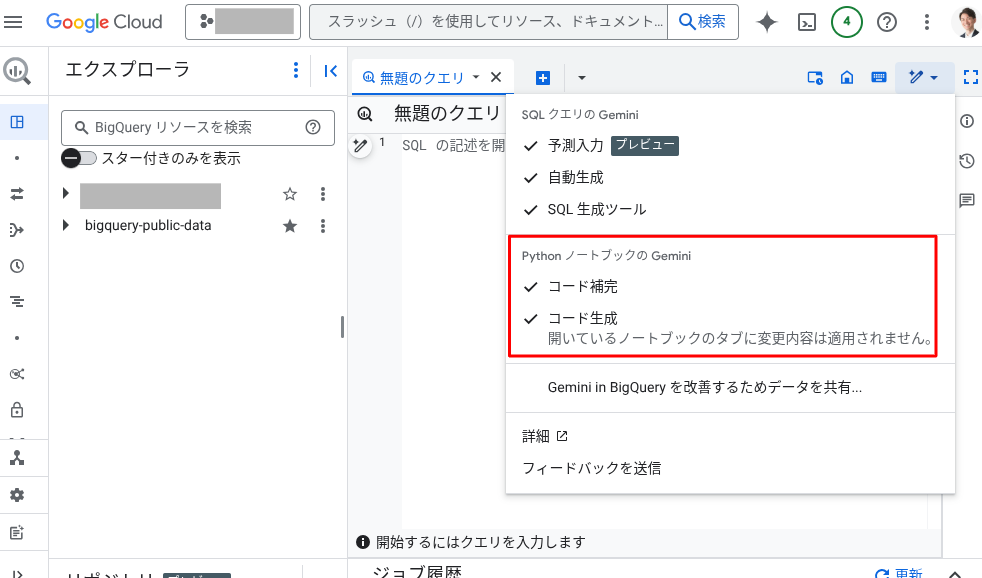
Task: Click editor line 1 placeholder text
Action: 453,145
